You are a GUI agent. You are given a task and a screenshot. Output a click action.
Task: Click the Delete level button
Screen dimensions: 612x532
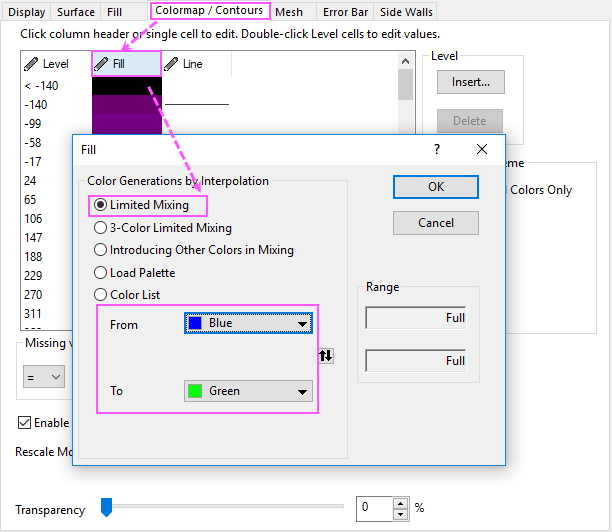click(x=470, y=121)
